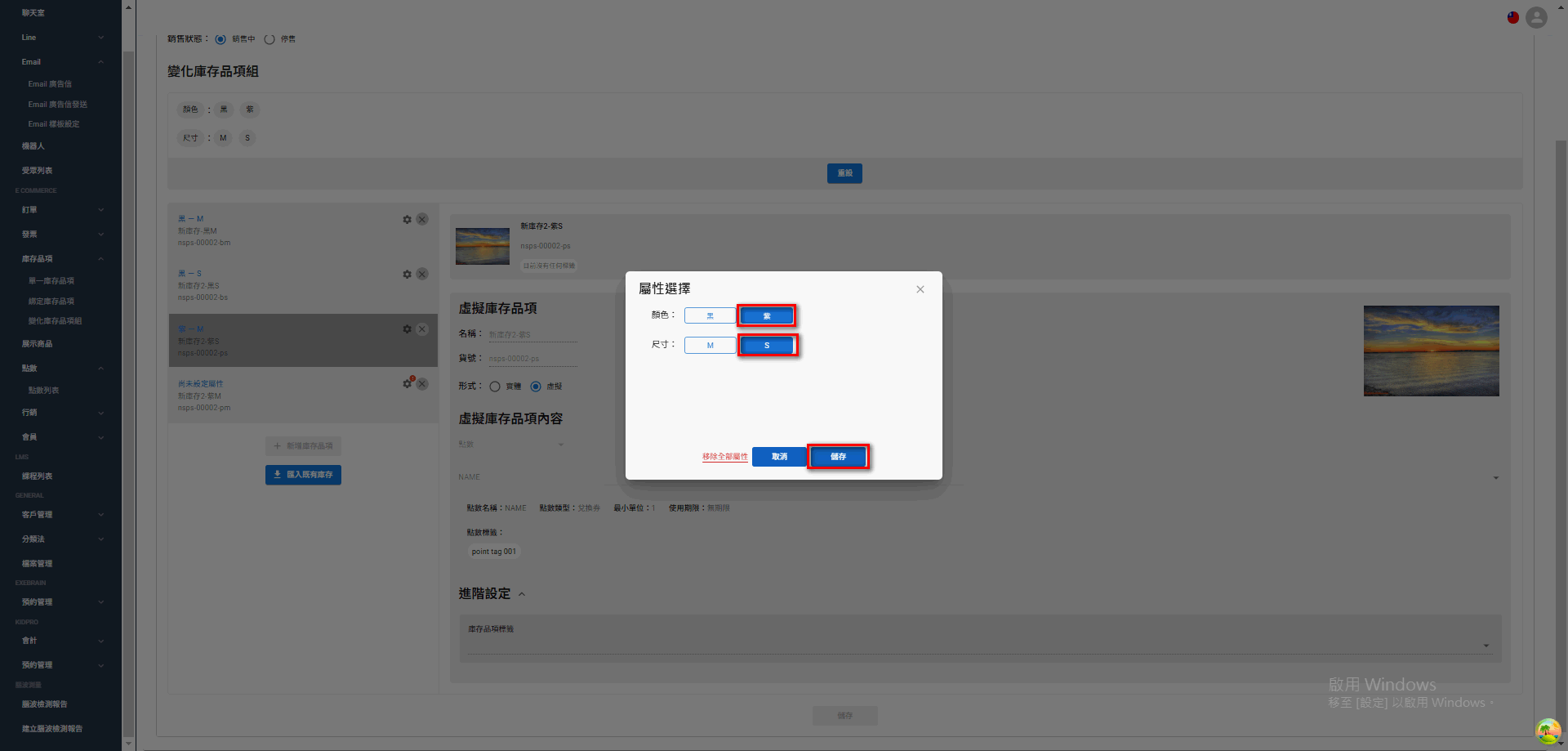
Task: Expand the 行銷 sidebar menu
Action: pos(61,413)
